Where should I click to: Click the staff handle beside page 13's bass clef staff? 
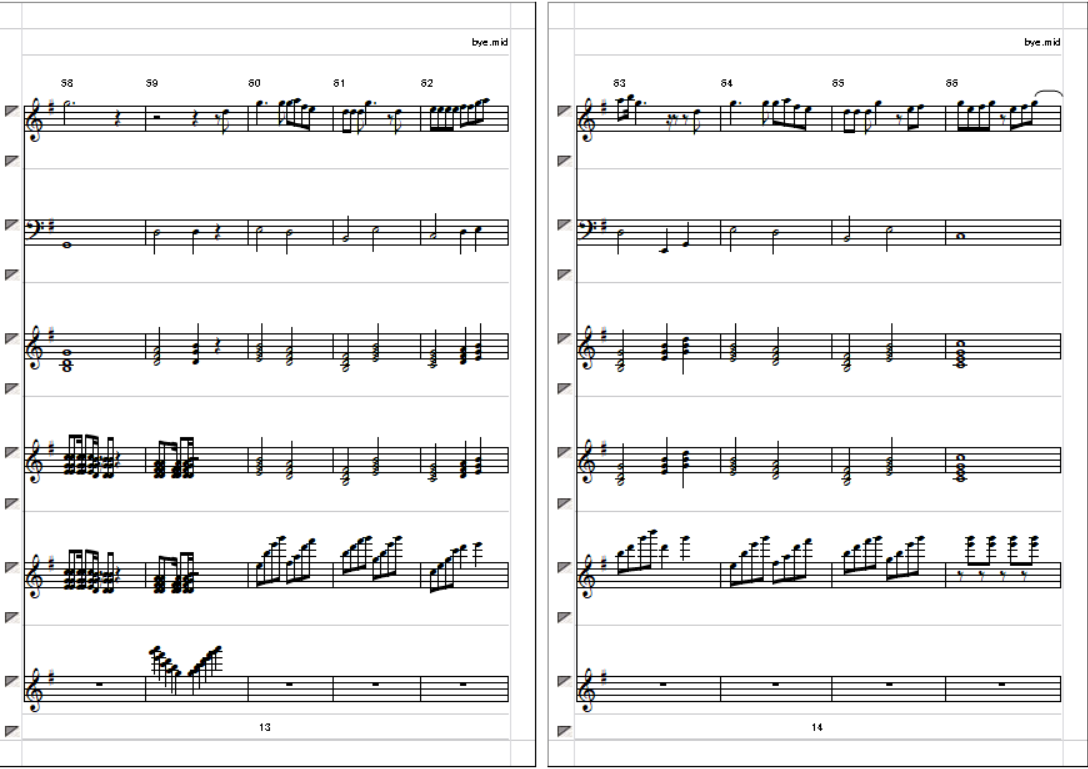[x=11, y=225]
